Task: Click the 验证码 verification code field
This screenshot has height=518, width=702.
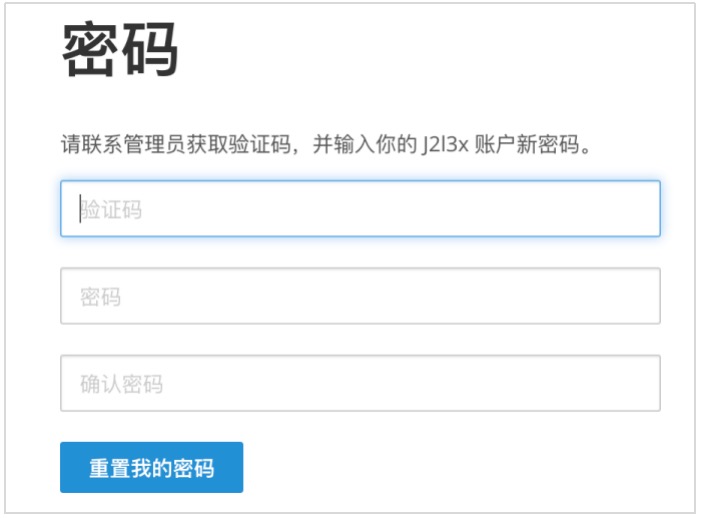Action: (x=360, y=208)
